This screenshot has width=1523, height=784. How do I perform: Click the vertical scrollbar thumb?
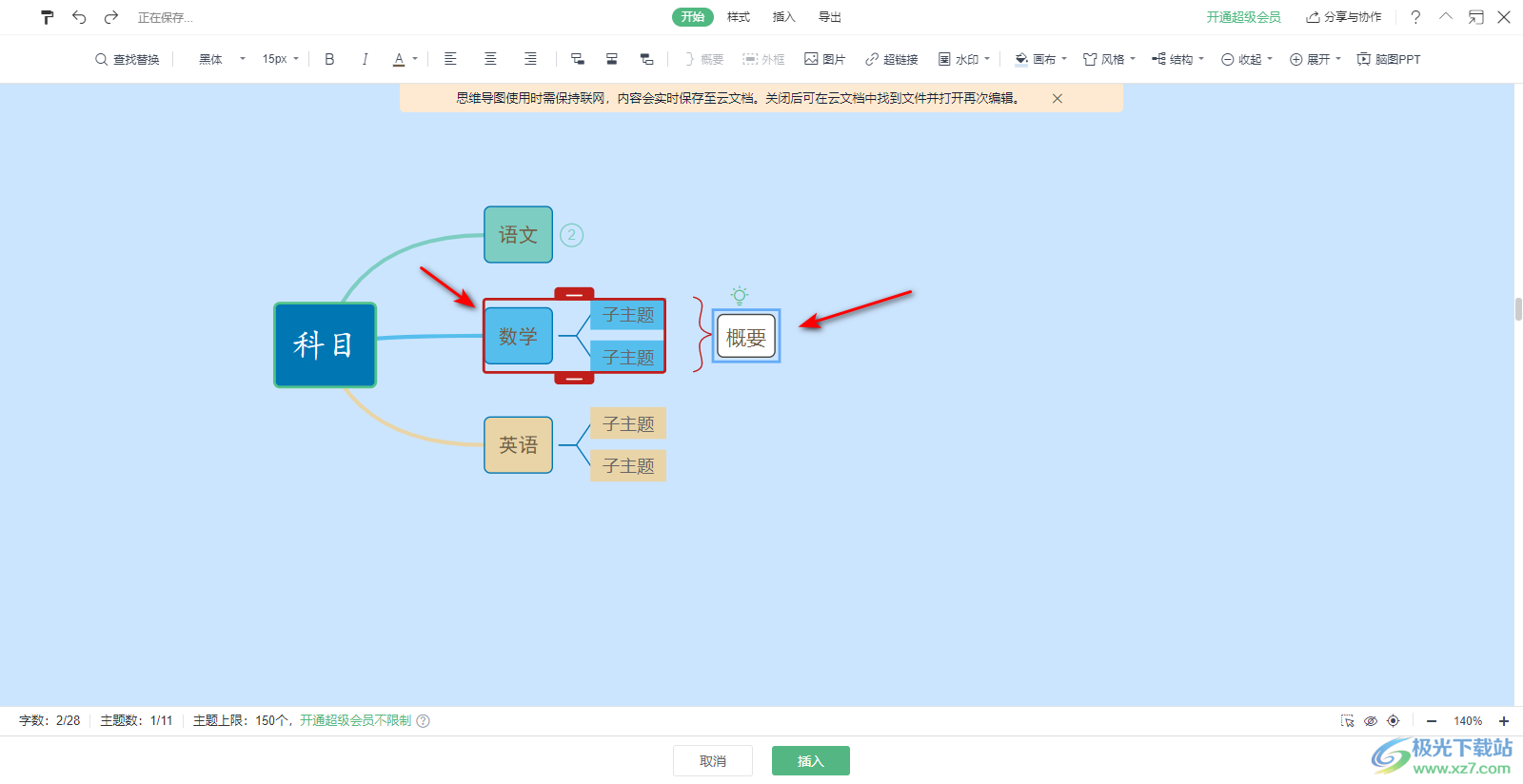click(x=1518, y=309)
